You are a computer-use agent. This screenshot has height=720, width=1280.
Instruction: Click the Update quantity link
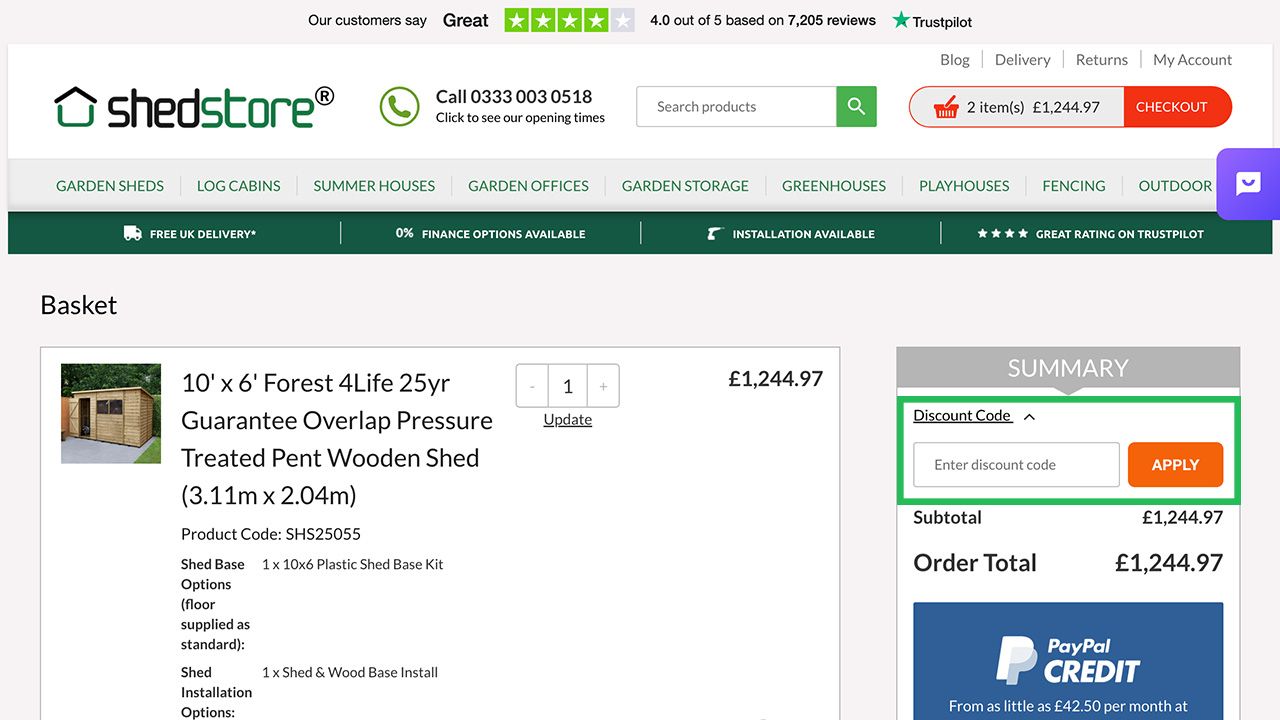tap(568, 419)
